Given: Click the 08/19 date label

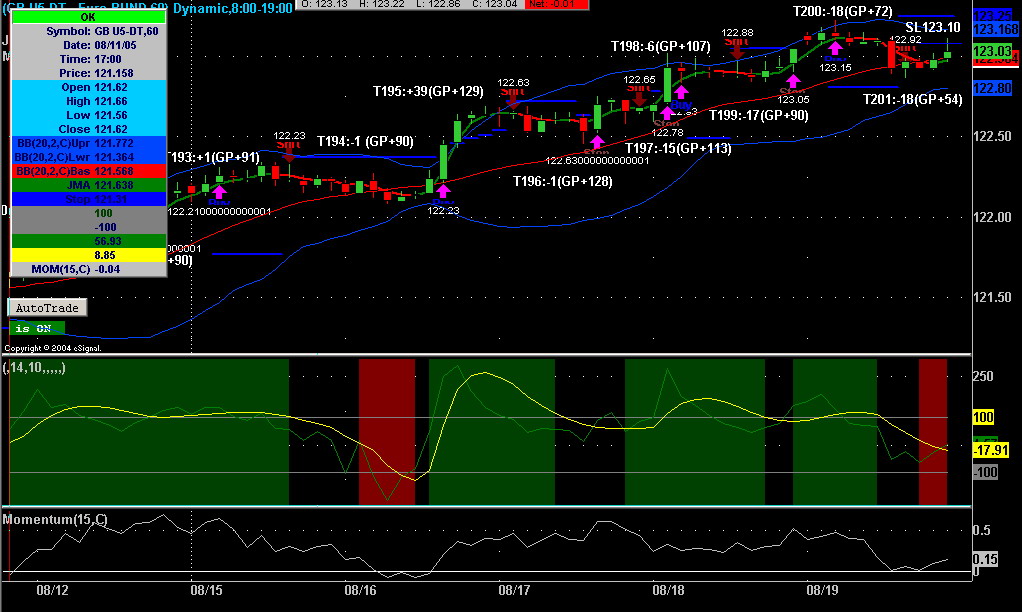Looking at the screenshot, I should 823,590.
